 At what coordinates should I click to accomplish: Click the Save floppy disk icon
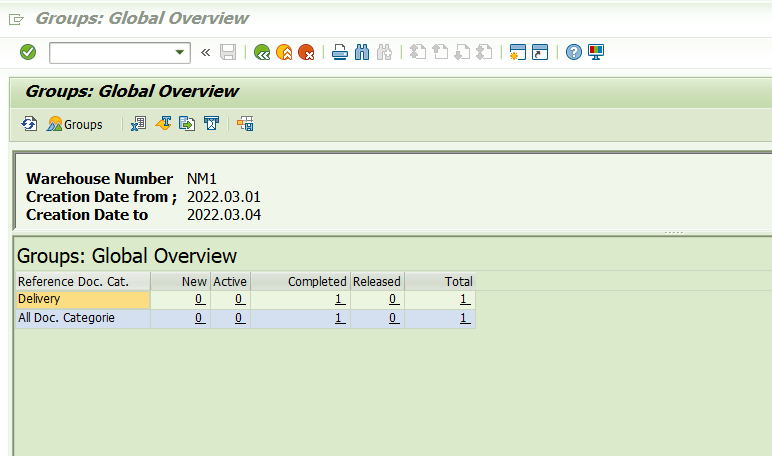point(228,52)
